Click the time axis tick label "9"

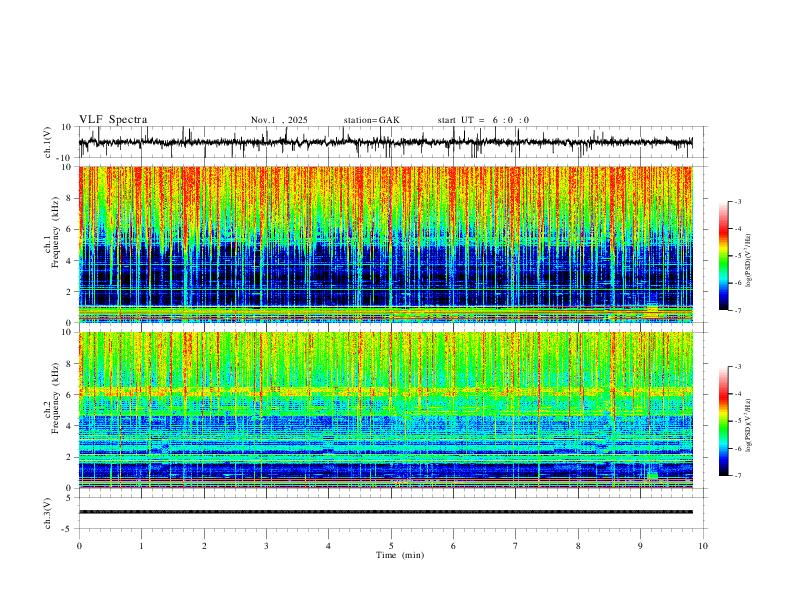point(640,546)
